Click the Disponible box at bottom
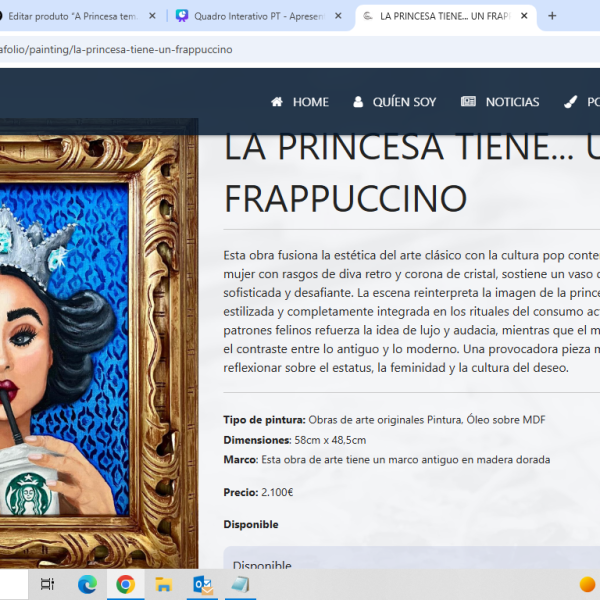Viewport: 600px width, 600px height. (x=412, y=559)
